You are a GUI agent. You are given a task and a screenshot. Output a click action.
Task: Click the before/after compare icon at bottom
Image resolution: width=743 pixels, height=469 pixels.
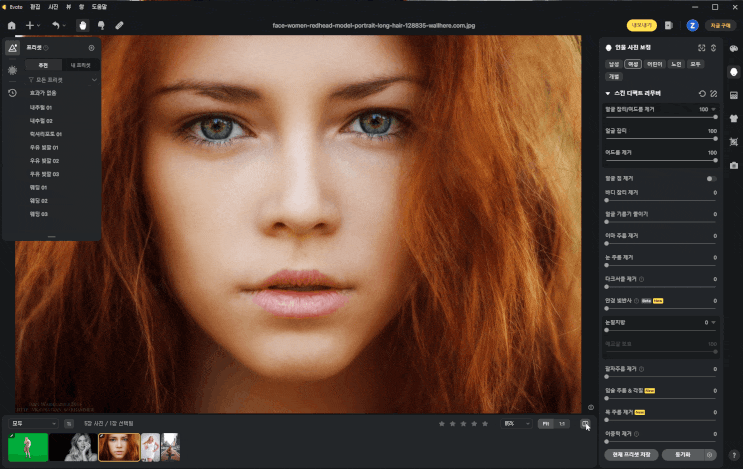(585, 424)
